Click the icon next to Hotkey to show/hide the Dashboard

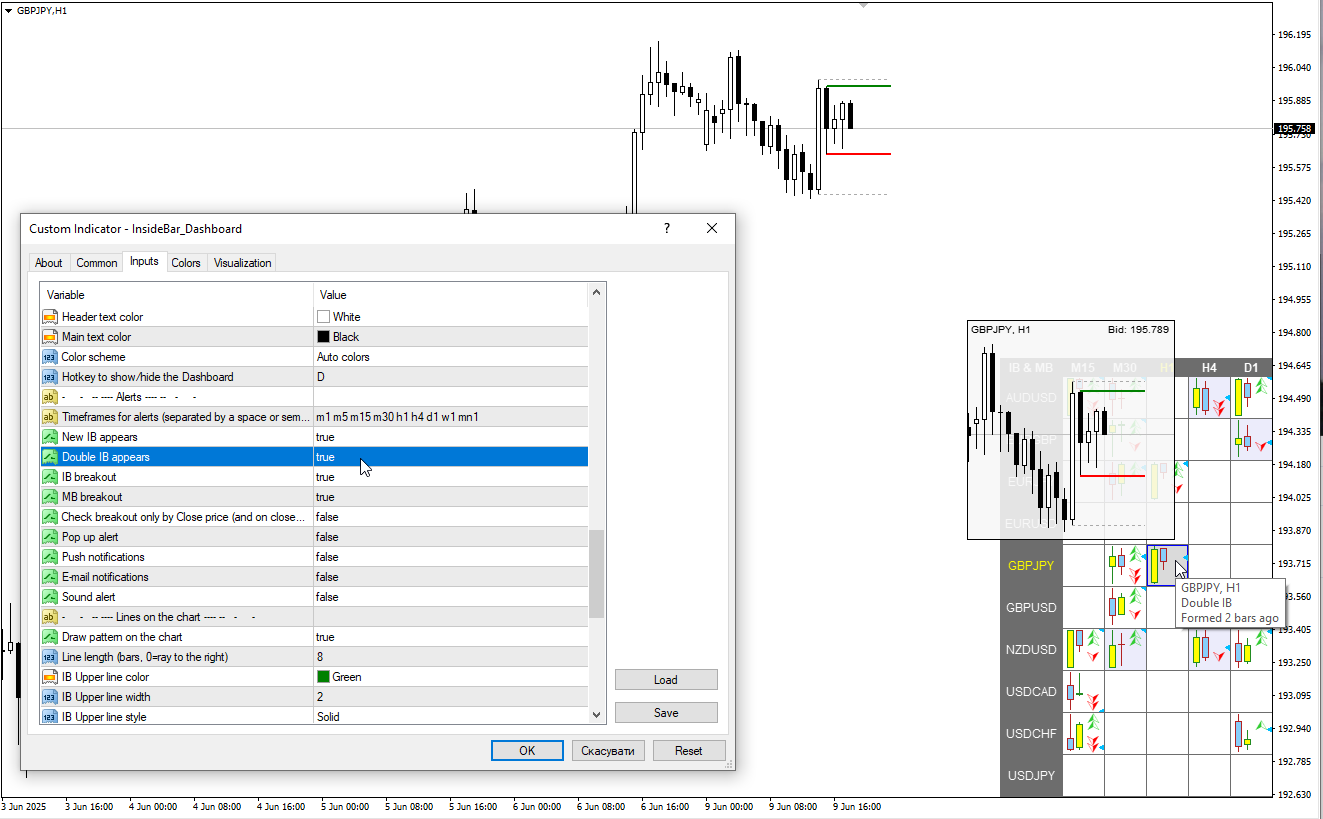point(50,377)
